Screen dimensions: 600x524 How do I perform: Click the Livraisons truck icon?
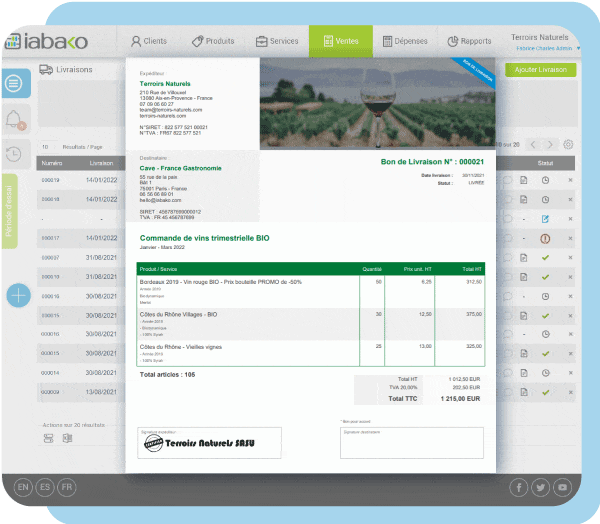coord(46,69)
